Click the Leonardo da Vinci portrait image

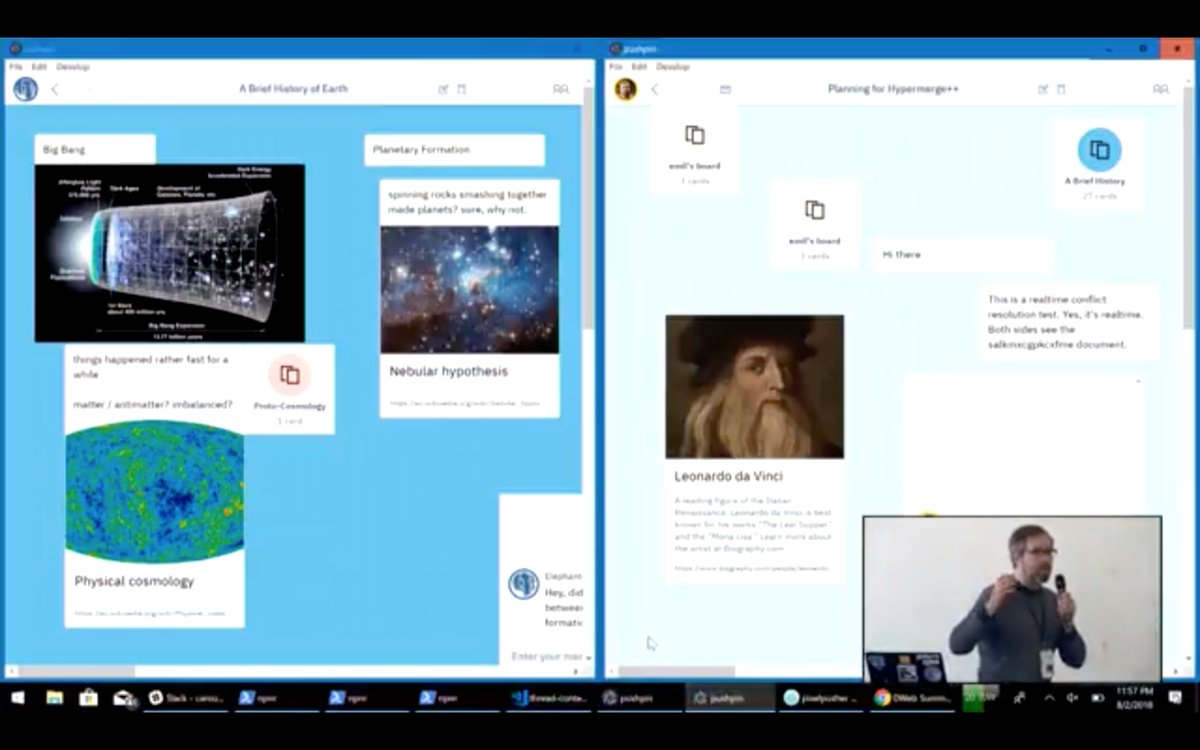click(755, 387)
